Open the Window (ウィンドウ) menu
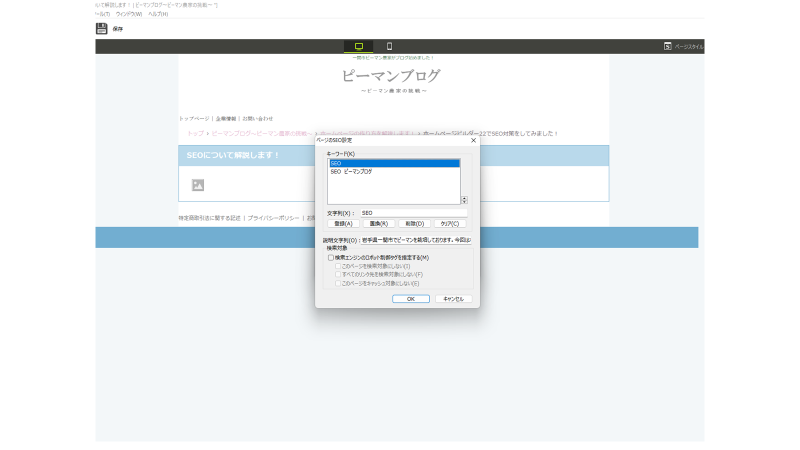 coord(129,14)
